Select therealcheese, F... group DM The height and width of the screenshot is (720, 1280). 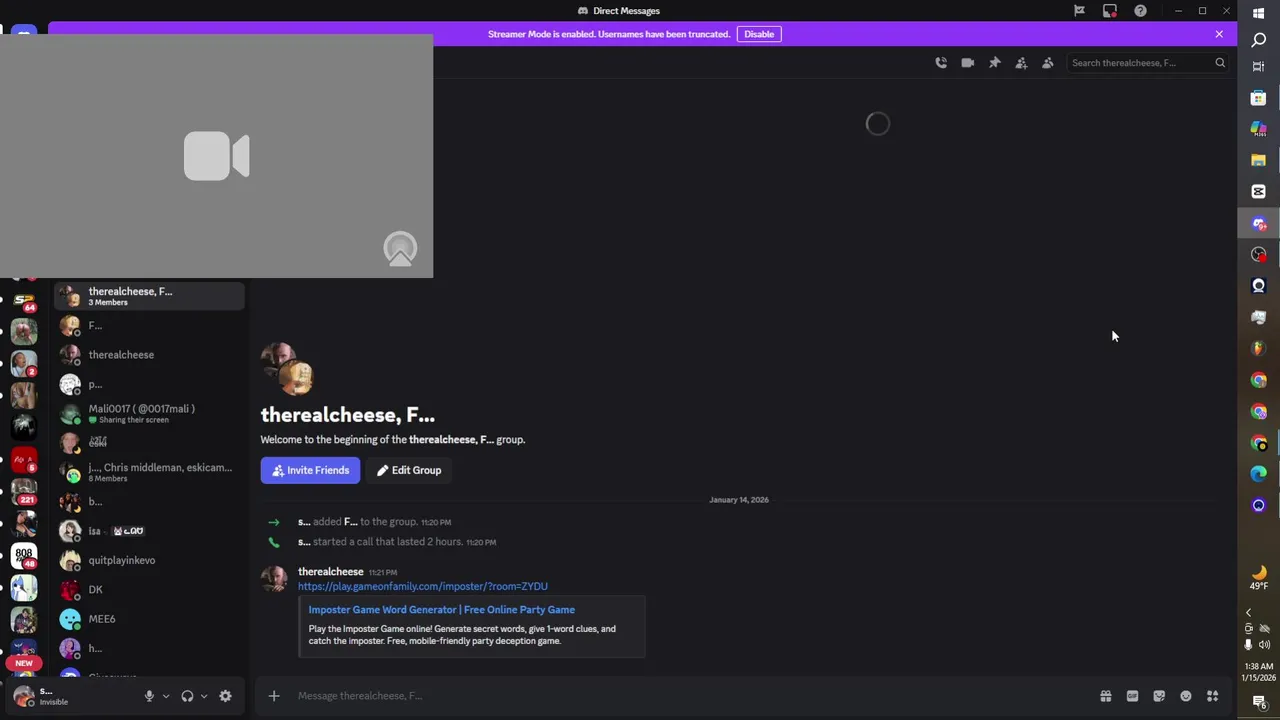(x=149, y=296)
